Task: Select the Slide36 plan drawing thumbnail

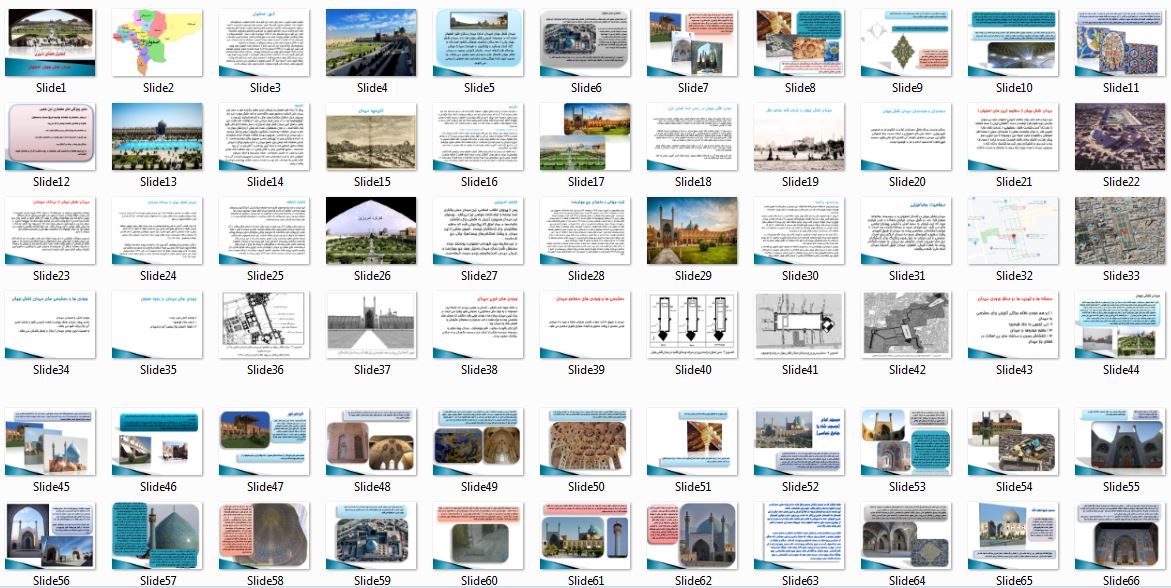Action: tap(264, 325)
